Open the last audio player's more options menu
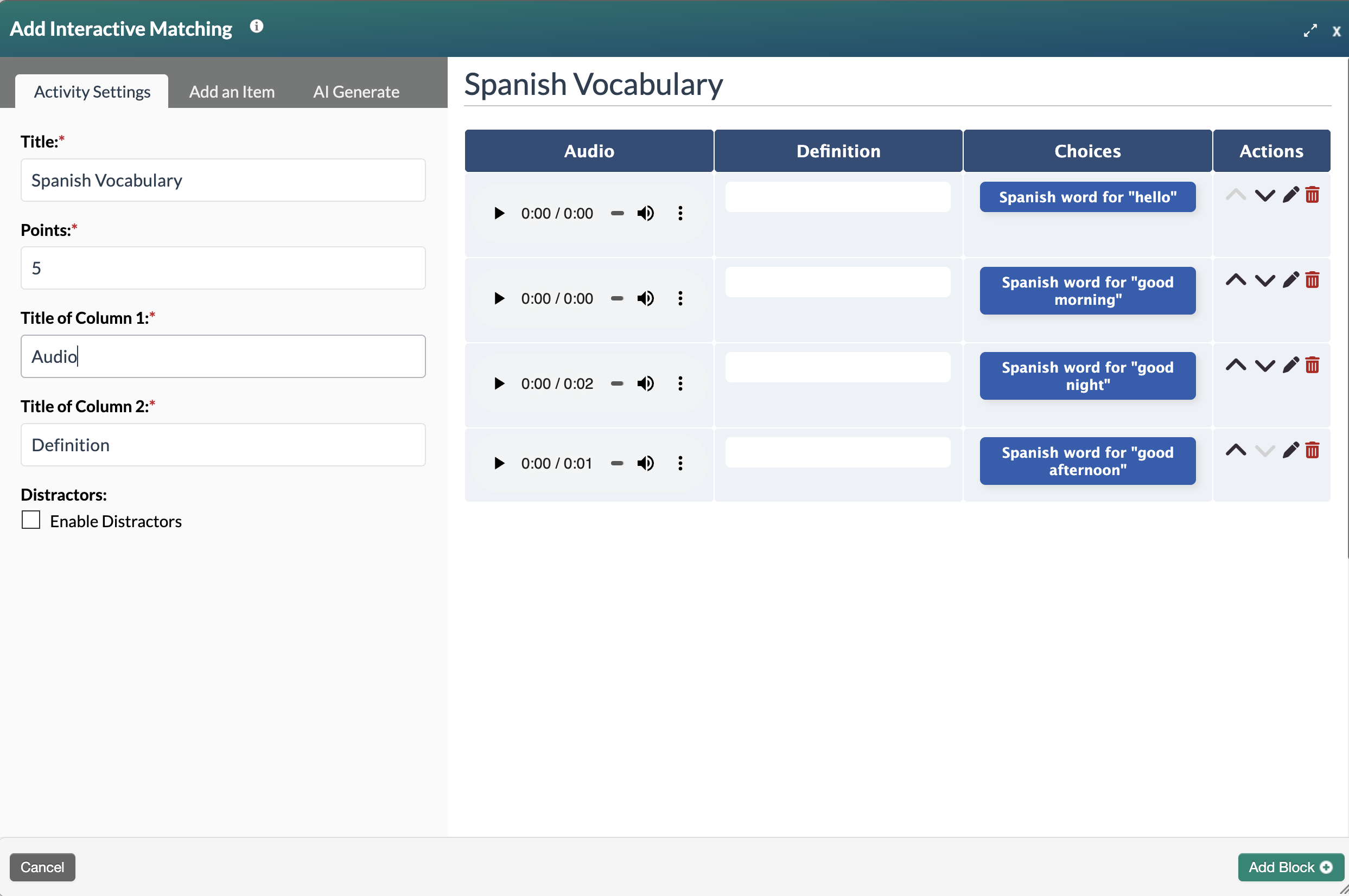 point(680,463)
